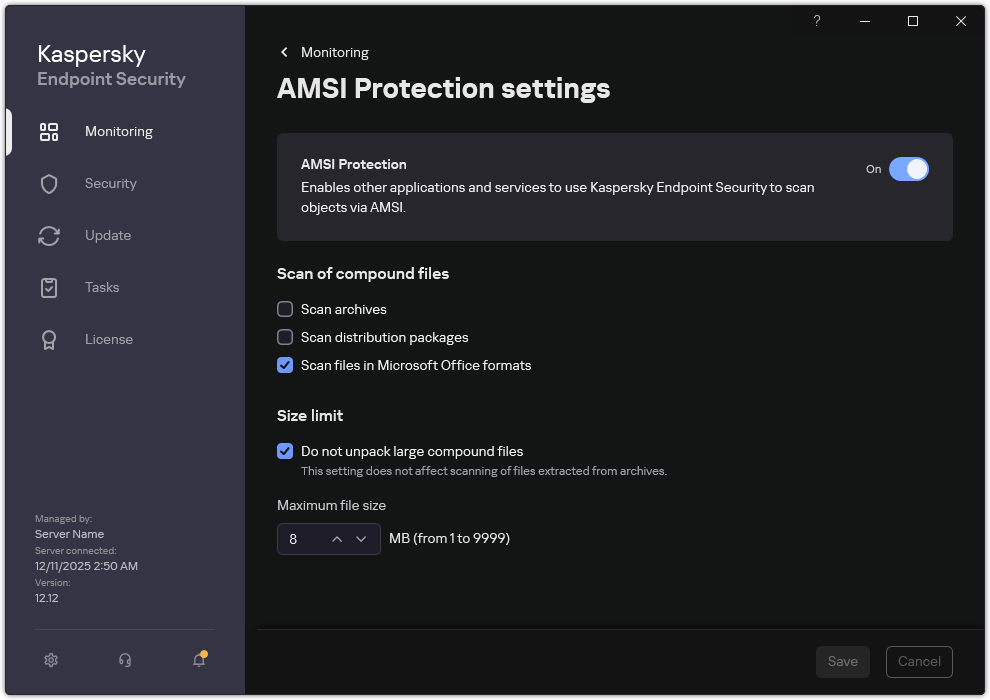Select the License key icon in sidebar

coord(49,339)
